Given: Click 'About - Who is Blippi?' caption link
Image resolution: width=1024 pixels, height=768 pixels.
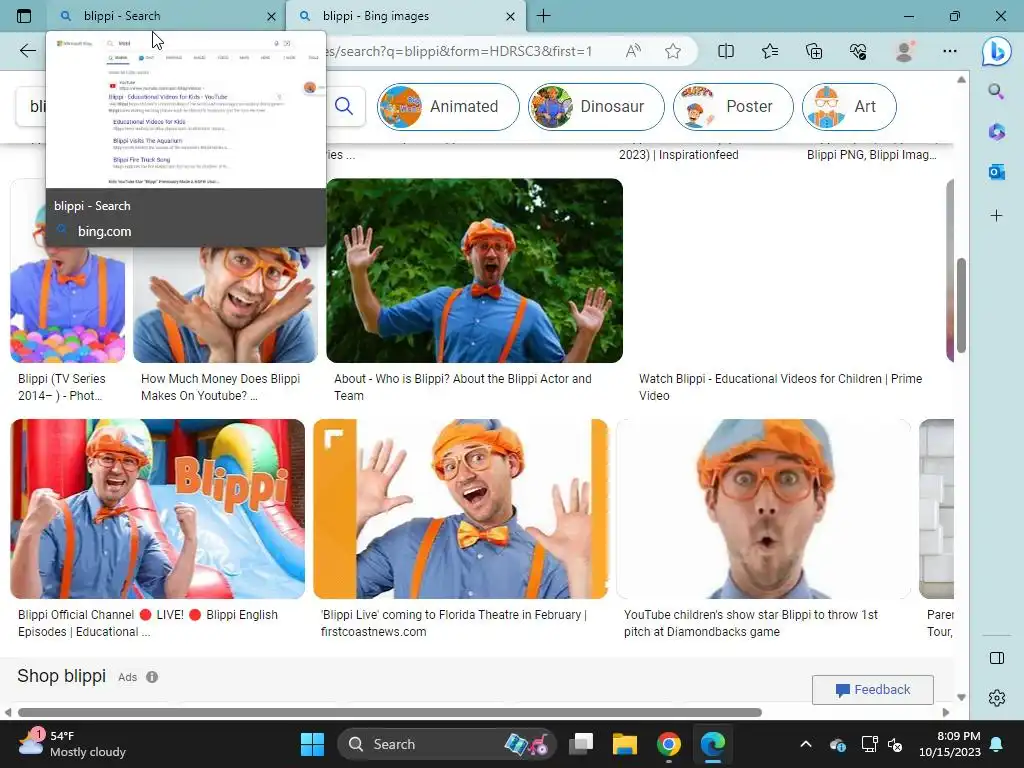Looking at the screenshot, I should coord(462,387).
